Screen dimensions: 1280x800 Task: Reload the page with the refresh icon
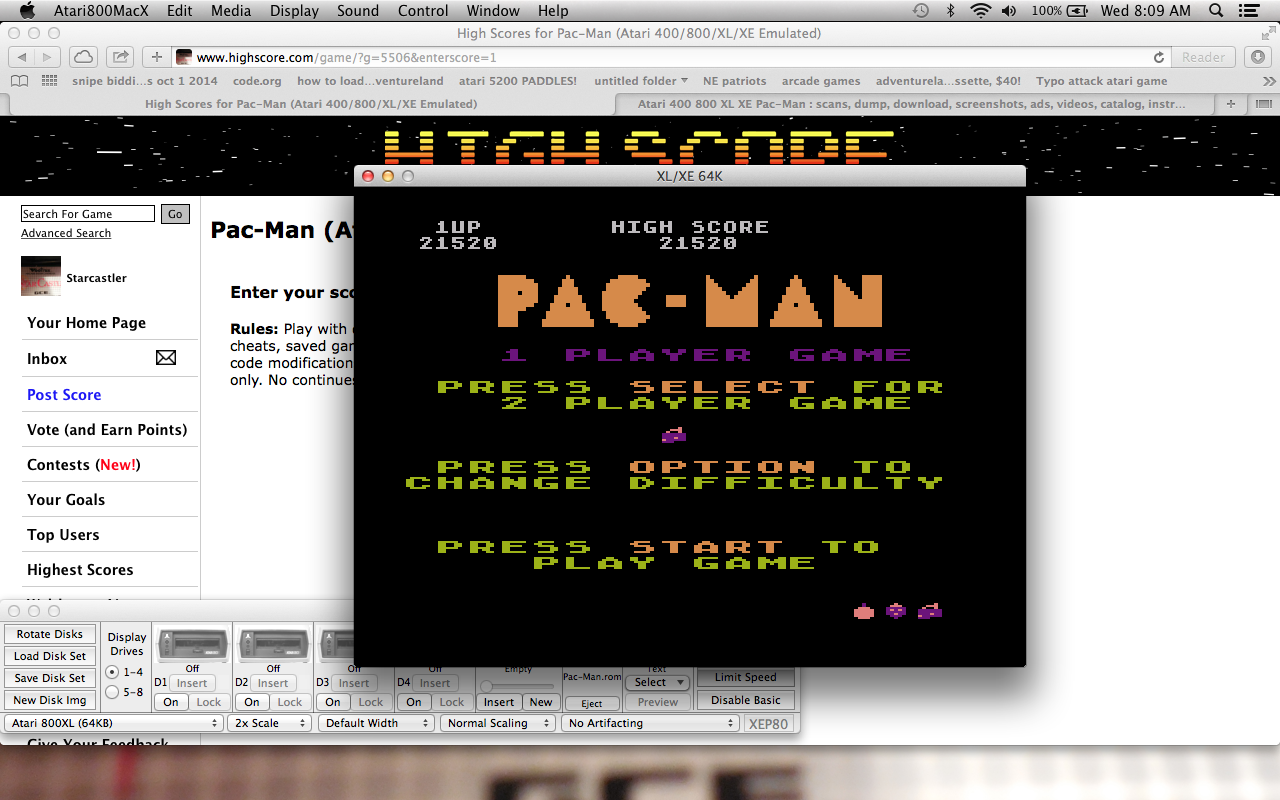[1159, 58]
